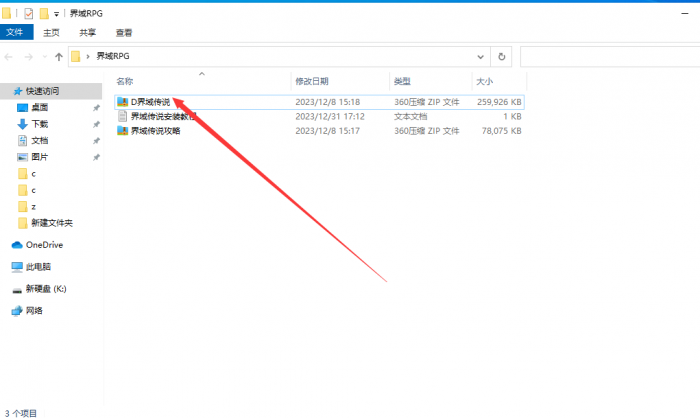Refresh the folder view
The width and height of the screenshot is (700, 418).
click(x=501, y=57)
